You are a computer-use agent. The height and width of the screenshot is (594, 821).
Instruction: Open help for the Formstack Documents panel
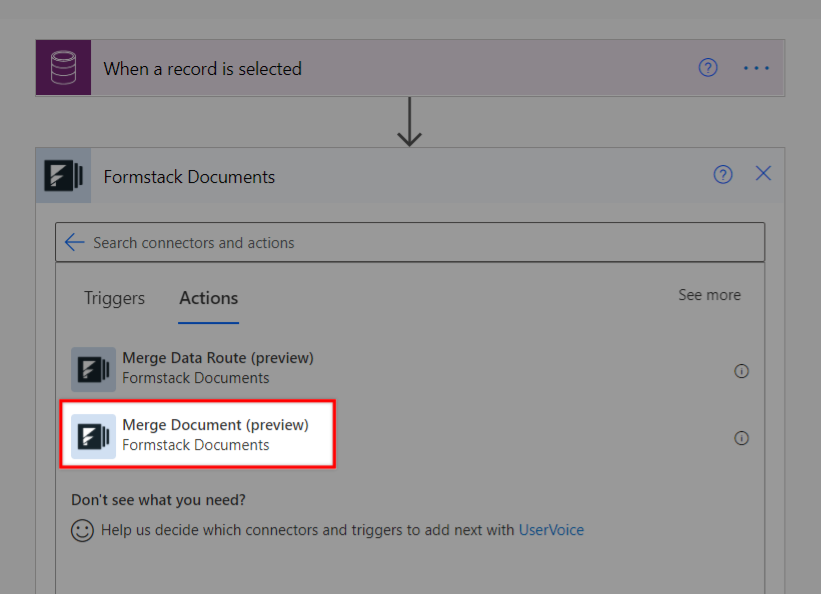pos(723,175)
